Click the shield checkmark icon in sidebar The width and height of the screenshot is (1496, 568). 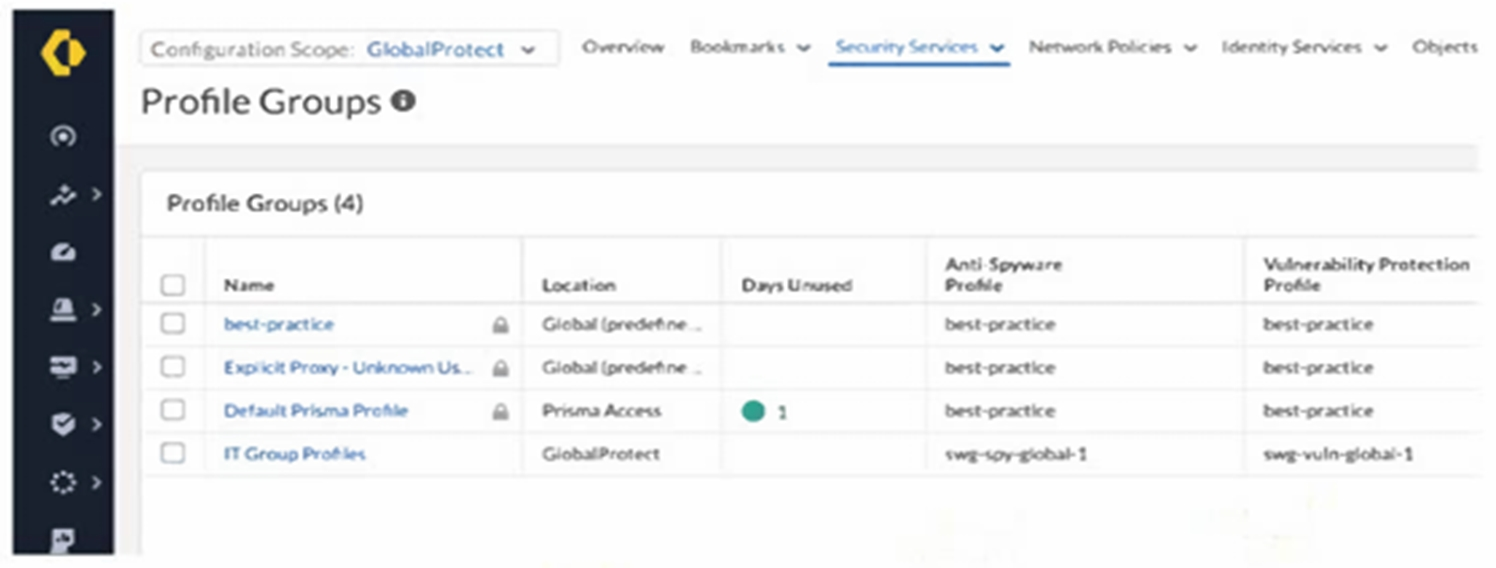point(63,424)
